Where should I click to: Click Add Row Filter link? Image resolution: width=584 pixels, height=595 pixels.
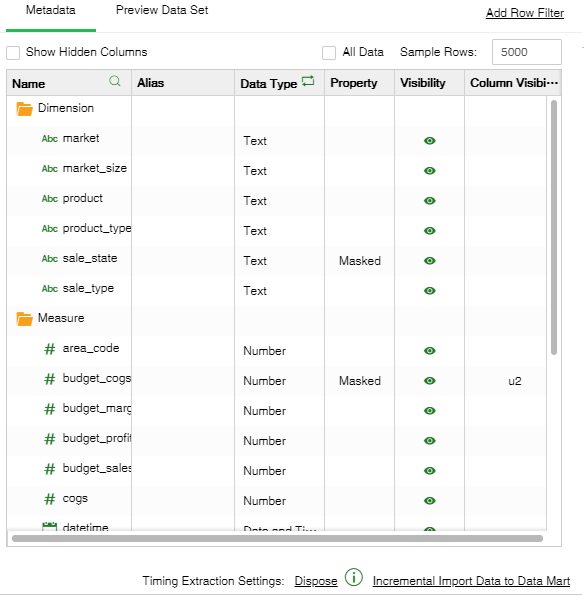point(525,13)
